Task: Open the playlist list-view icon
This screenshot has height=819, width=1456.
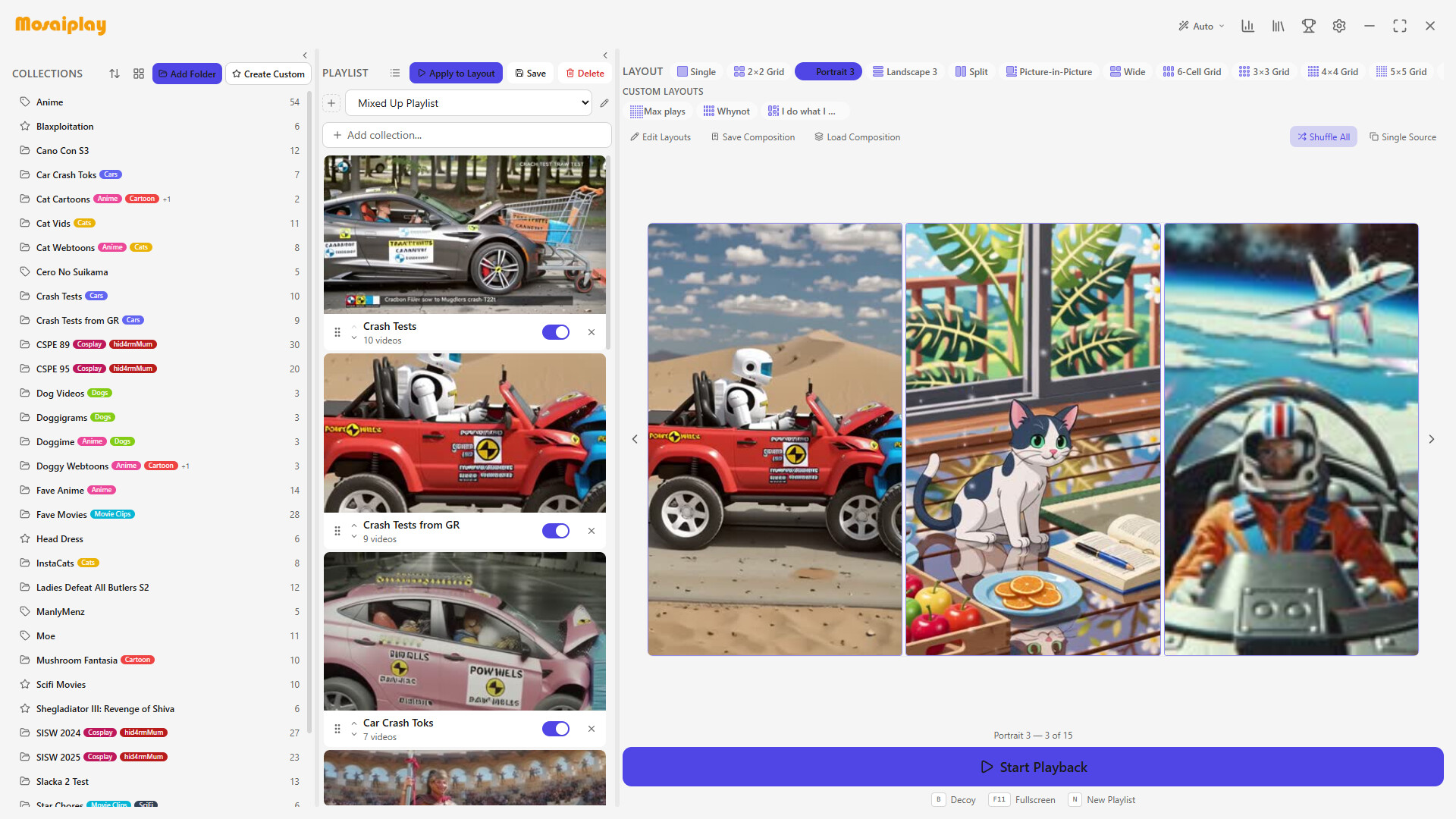Action: pos(395,73)
